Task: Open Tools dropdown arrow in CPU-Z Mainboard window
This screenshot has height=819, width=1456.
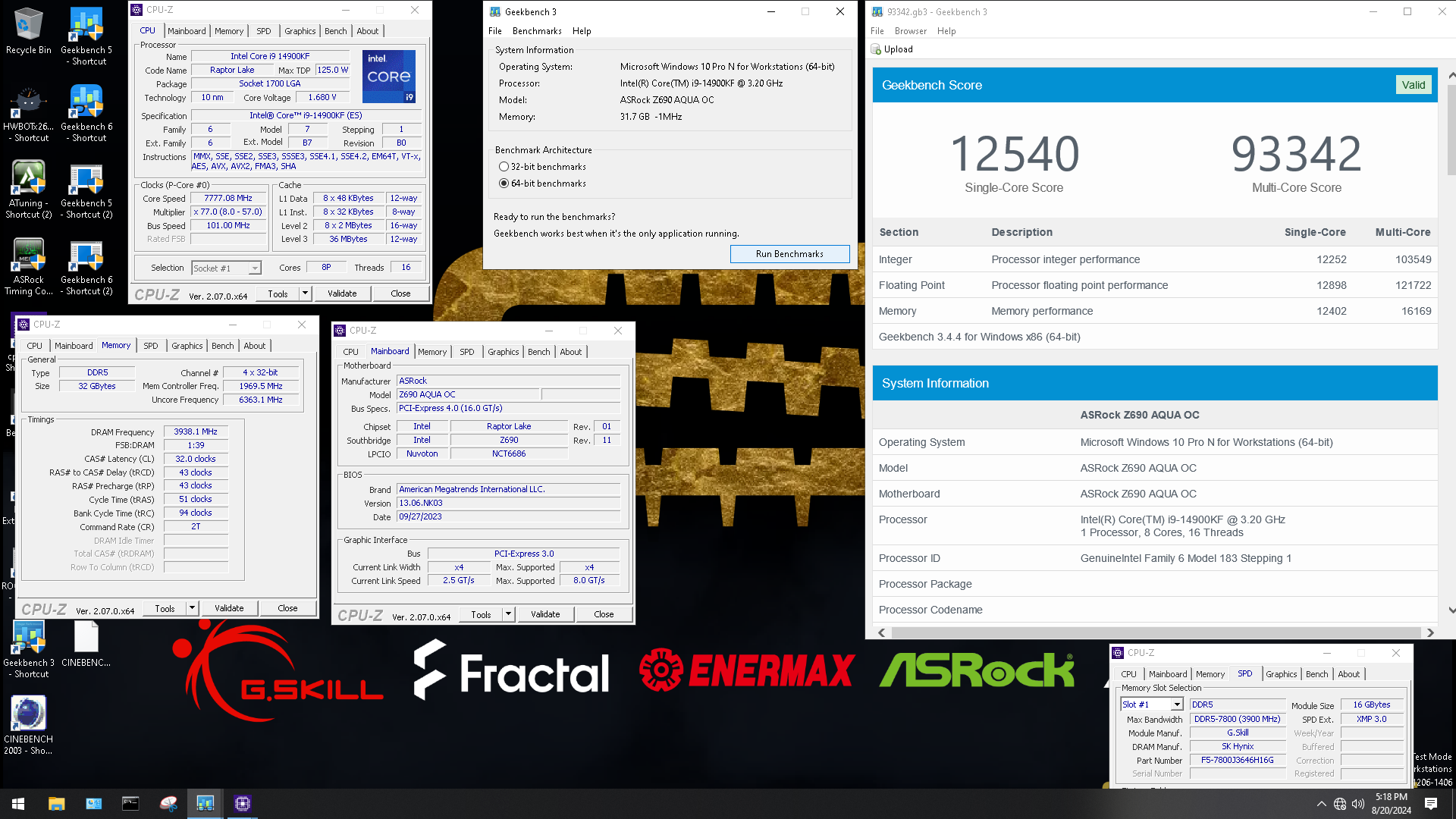Action: [508, 614]
